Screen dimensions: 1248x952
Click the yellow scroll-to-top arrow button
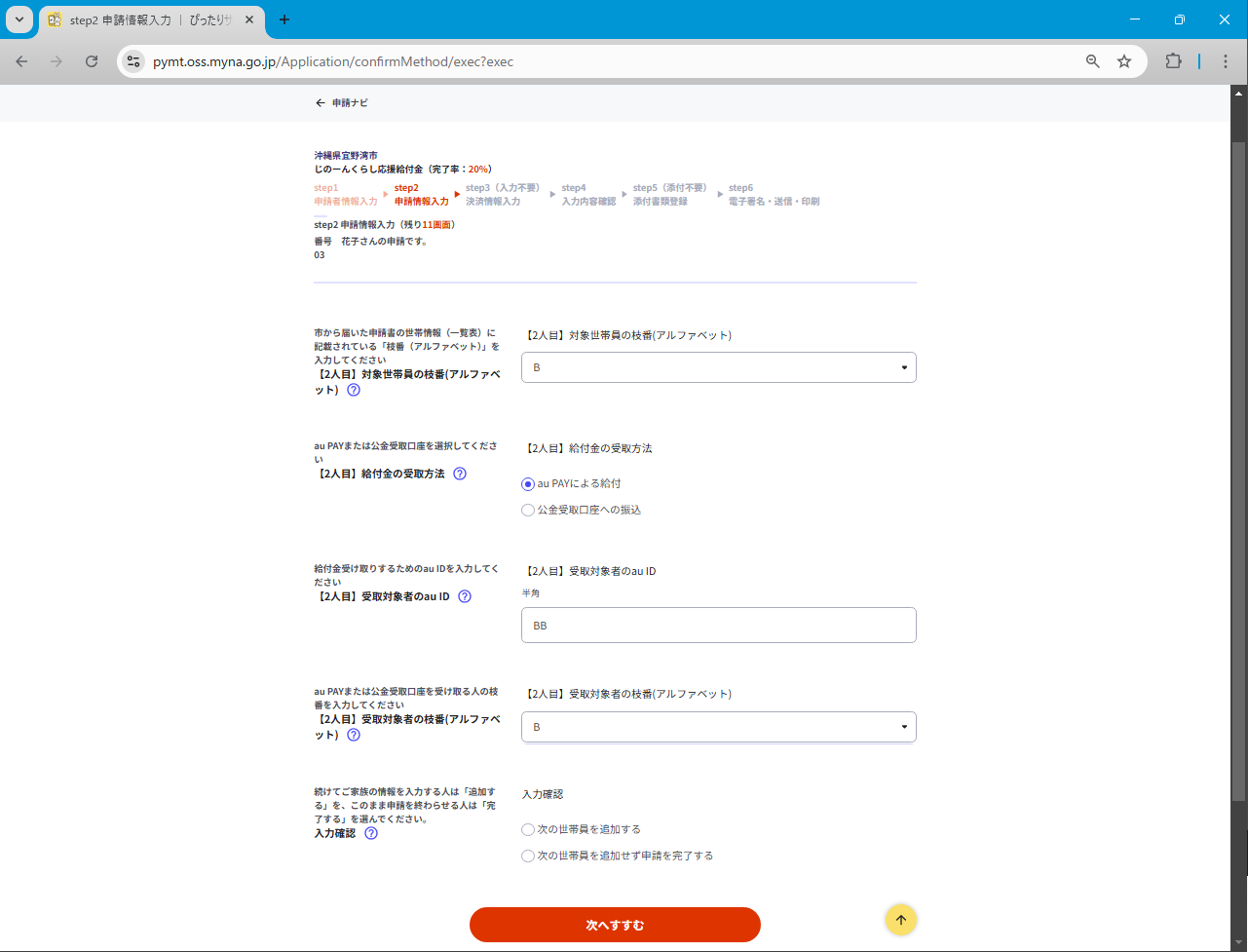point(900,920)
